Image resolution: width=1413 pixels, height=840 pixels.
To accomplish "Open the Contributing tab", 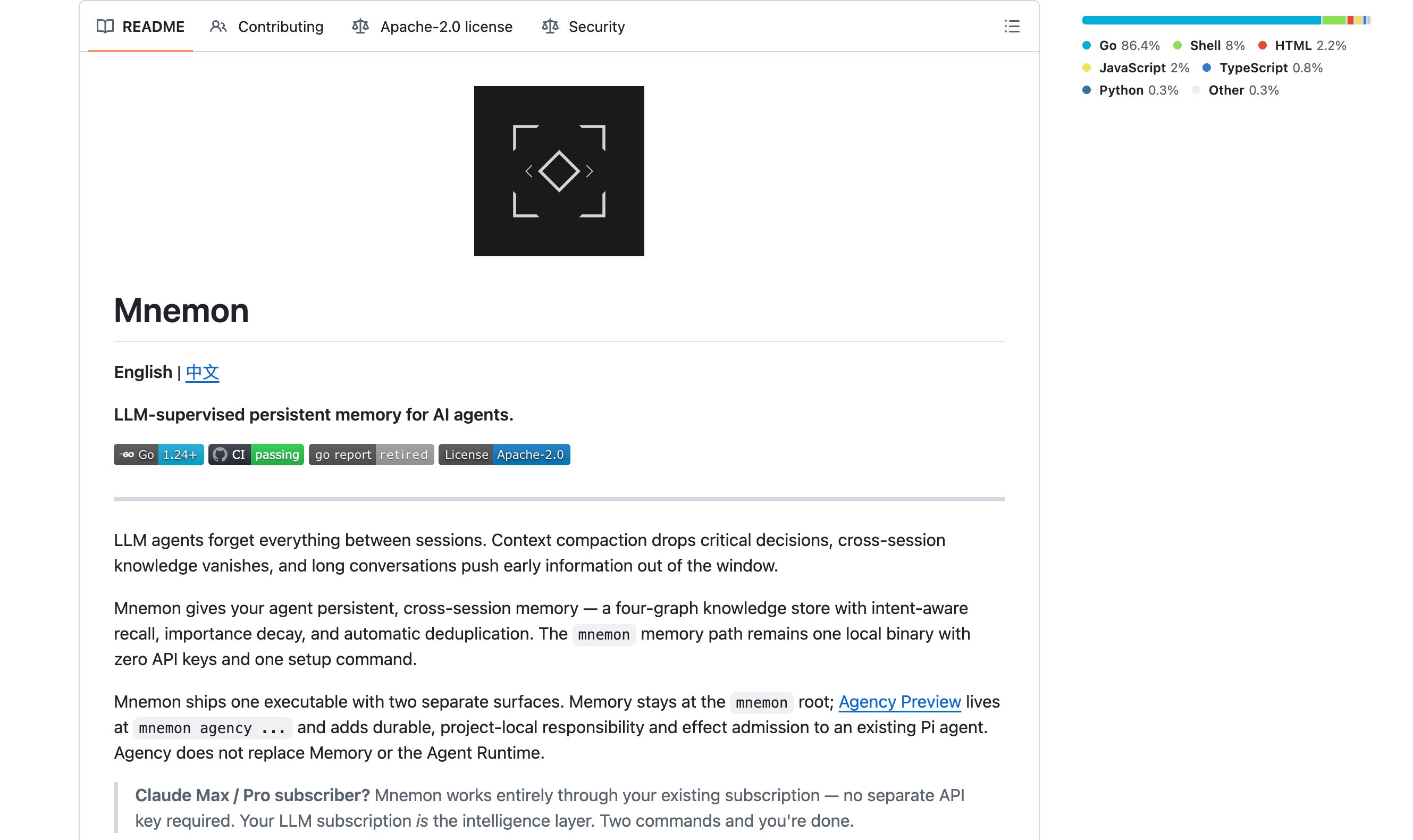I will [266, 27].
